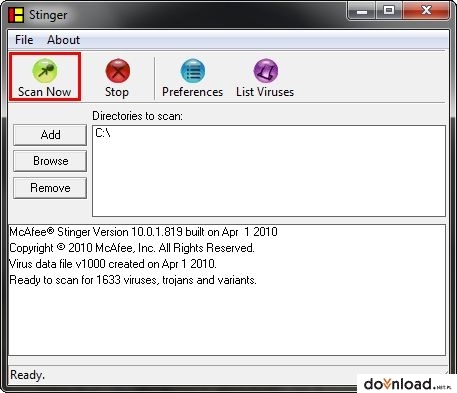Select the C:\ directory entry
457x393 pixels.
click(103, 133)
